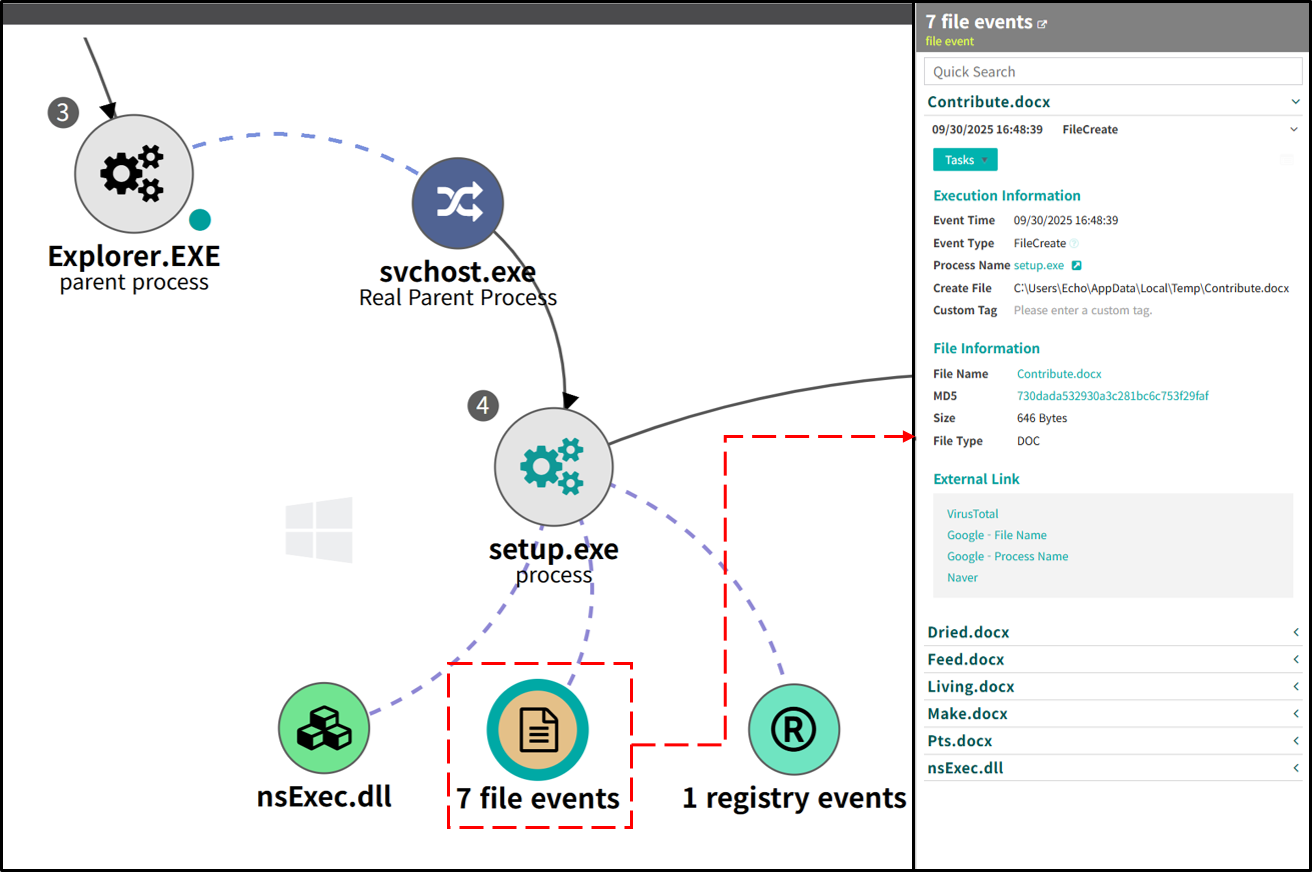Collapse the Contribute.docx section
1312x872 pixels.
click(1296, 102)
